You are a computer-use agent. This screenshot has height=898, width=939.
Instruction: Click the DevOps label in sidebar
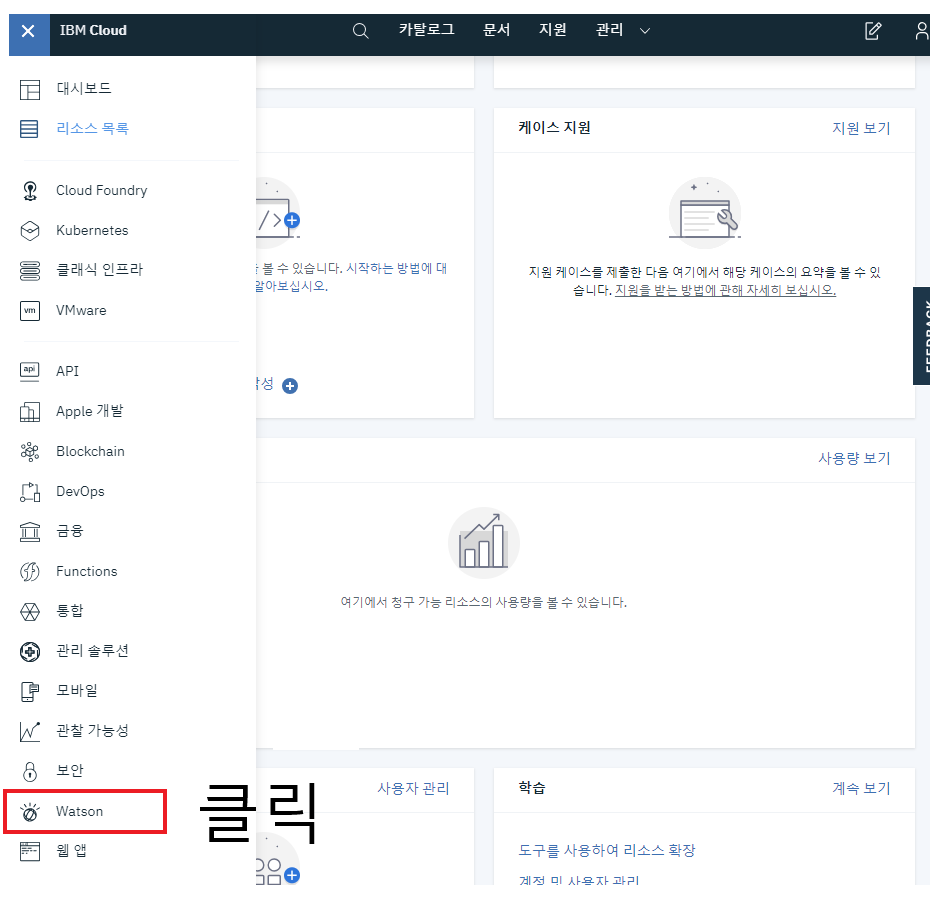pyautogui.click(x=80, y=492)
